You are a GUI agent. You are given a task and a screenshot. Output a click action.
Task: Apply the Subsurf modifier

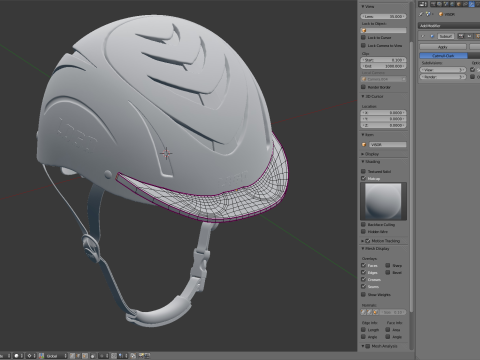click(x=443, y=47)
